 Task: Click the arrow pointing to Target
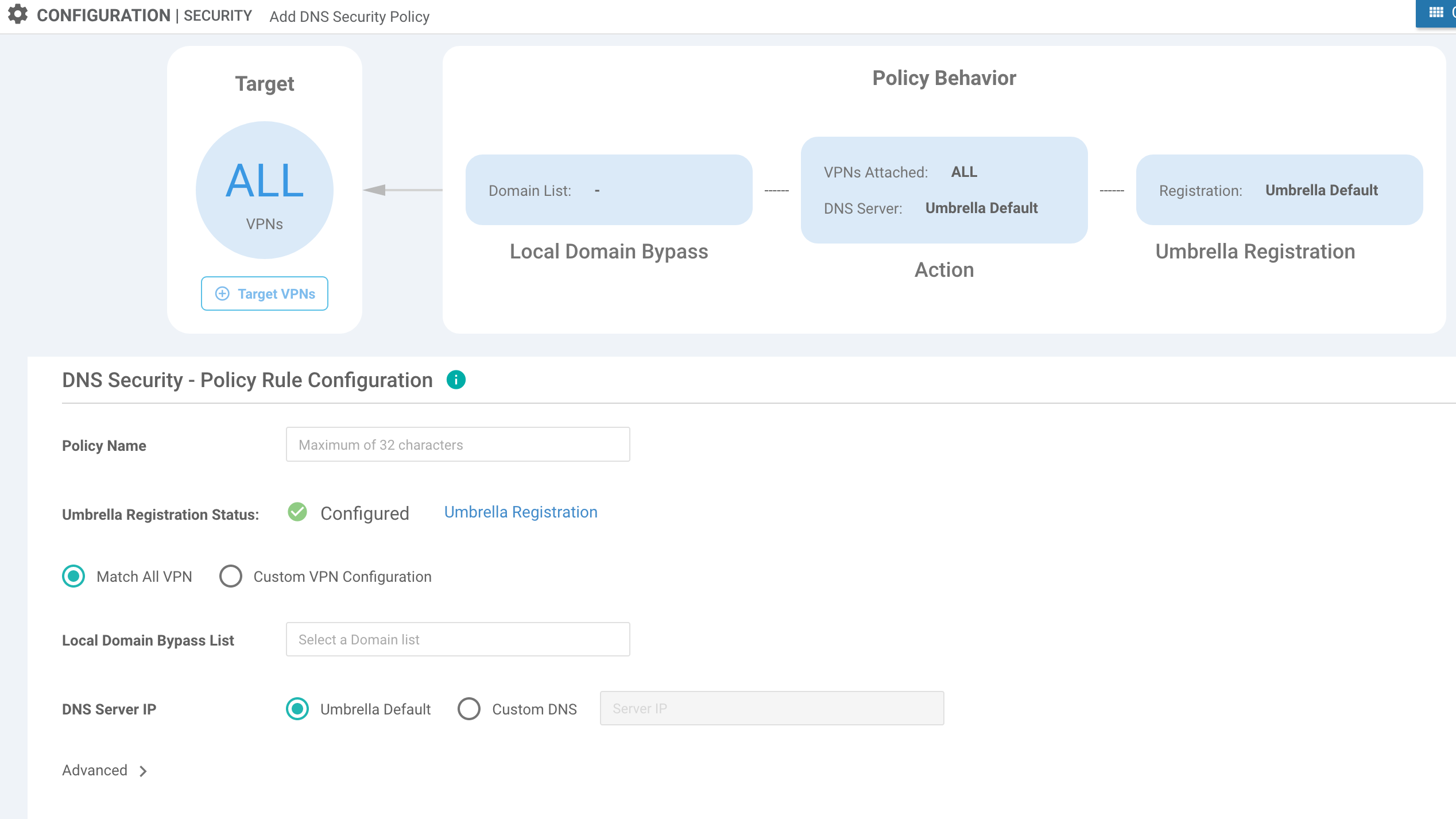point(402,190)
